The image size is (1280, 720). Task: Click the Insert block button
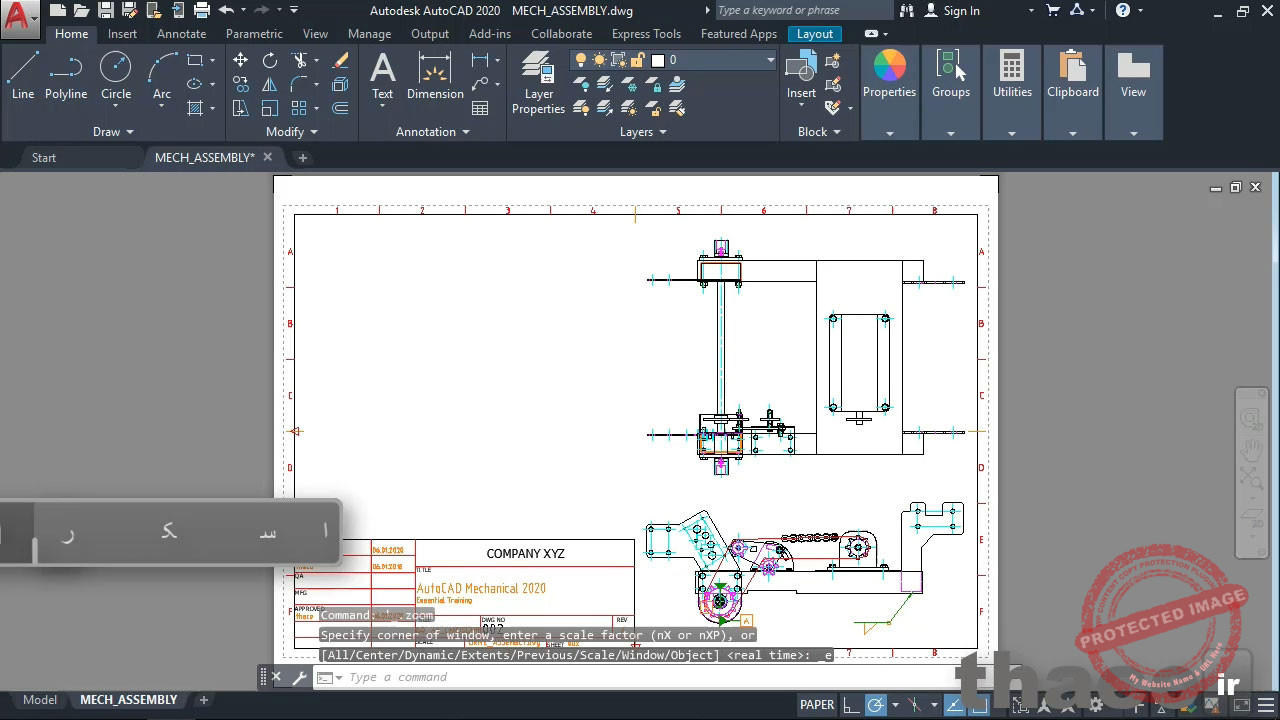point(801,76)
